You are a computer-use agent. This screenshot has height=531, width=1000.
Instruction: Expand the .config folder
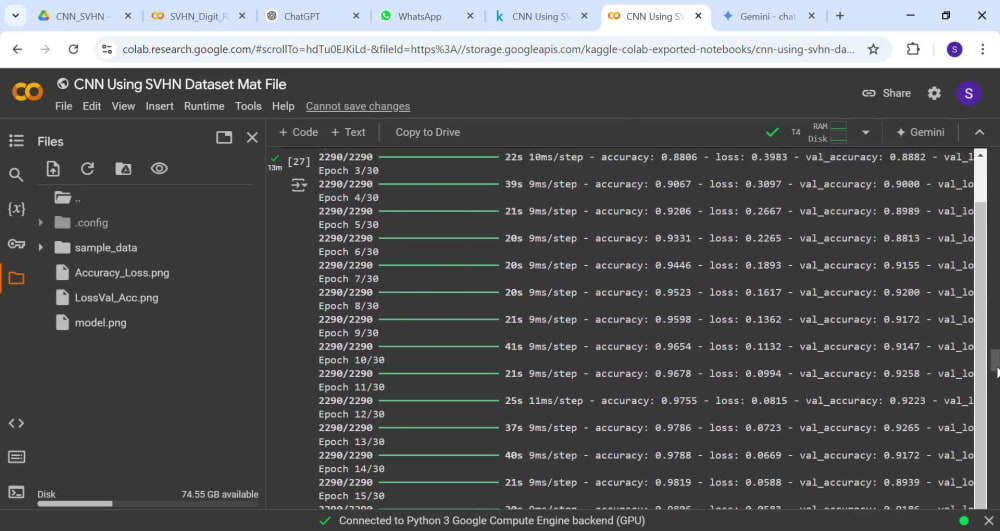click(41, 222)
